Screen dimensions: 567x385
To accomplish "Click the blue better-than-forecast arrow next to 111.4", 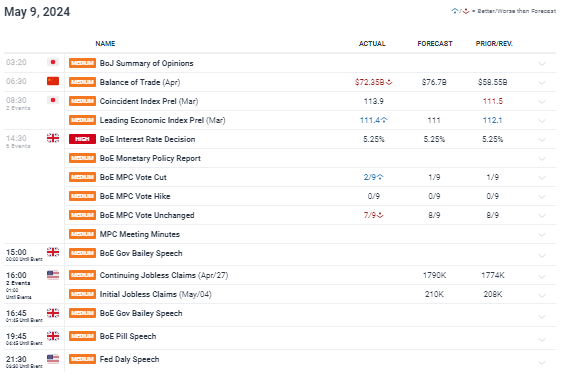I will pyautogui.click(x=384, y=120).
